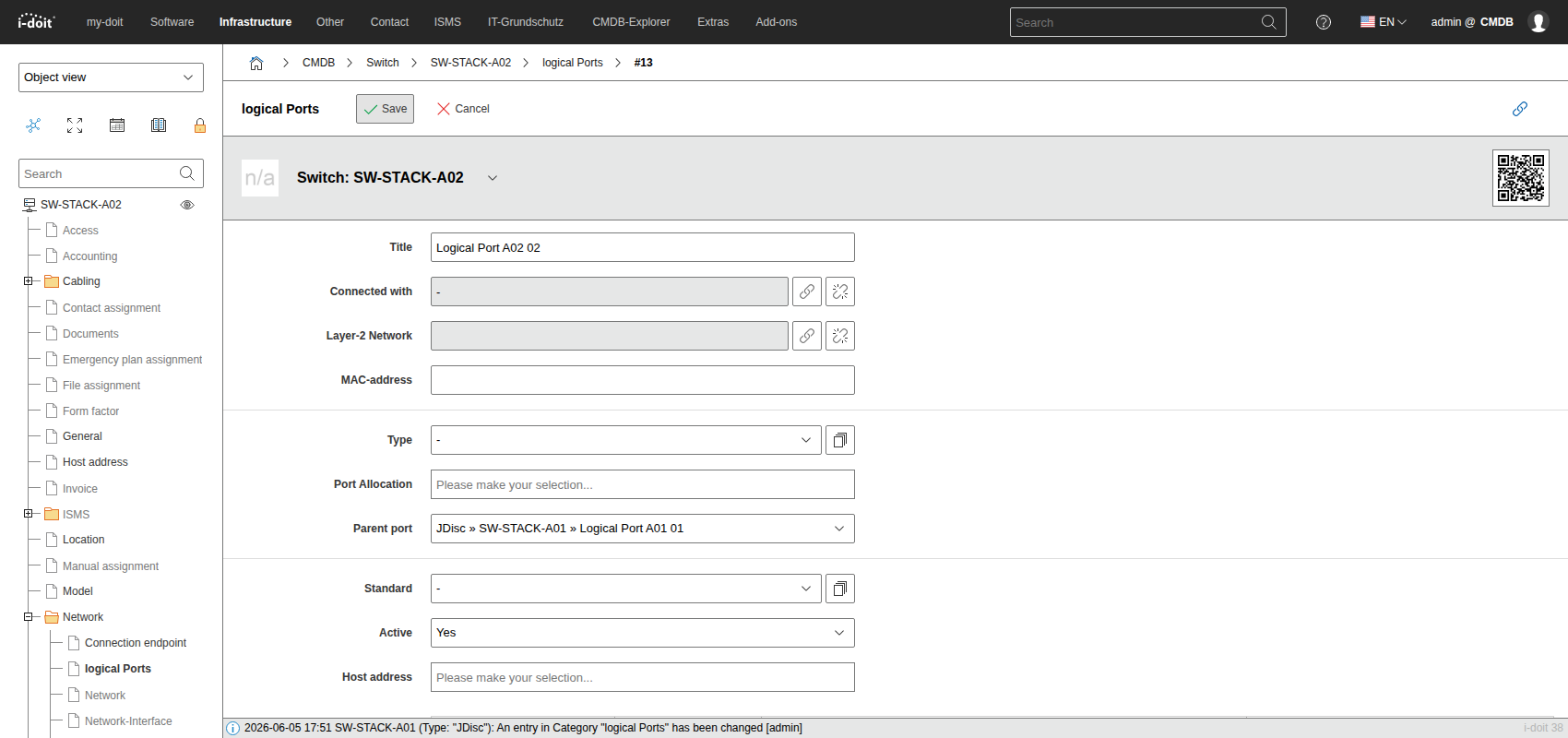Viewport: 1568px width, 738px height.
Task: Open the Type dropdown
Action: (x=626, y=440)
